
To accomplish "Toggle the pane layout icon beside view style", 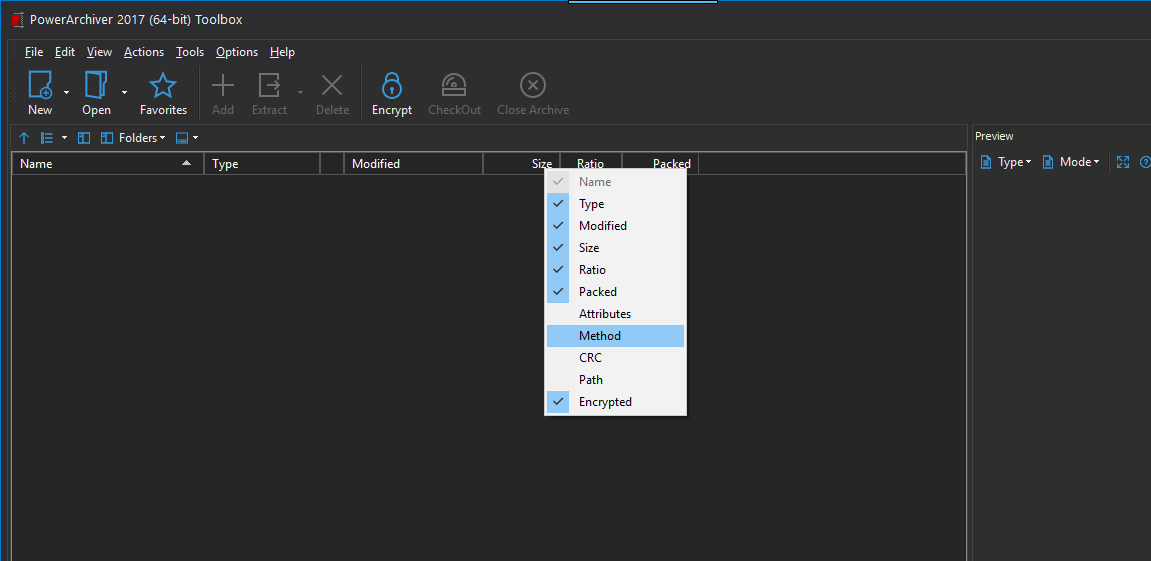I will (84, 138).
